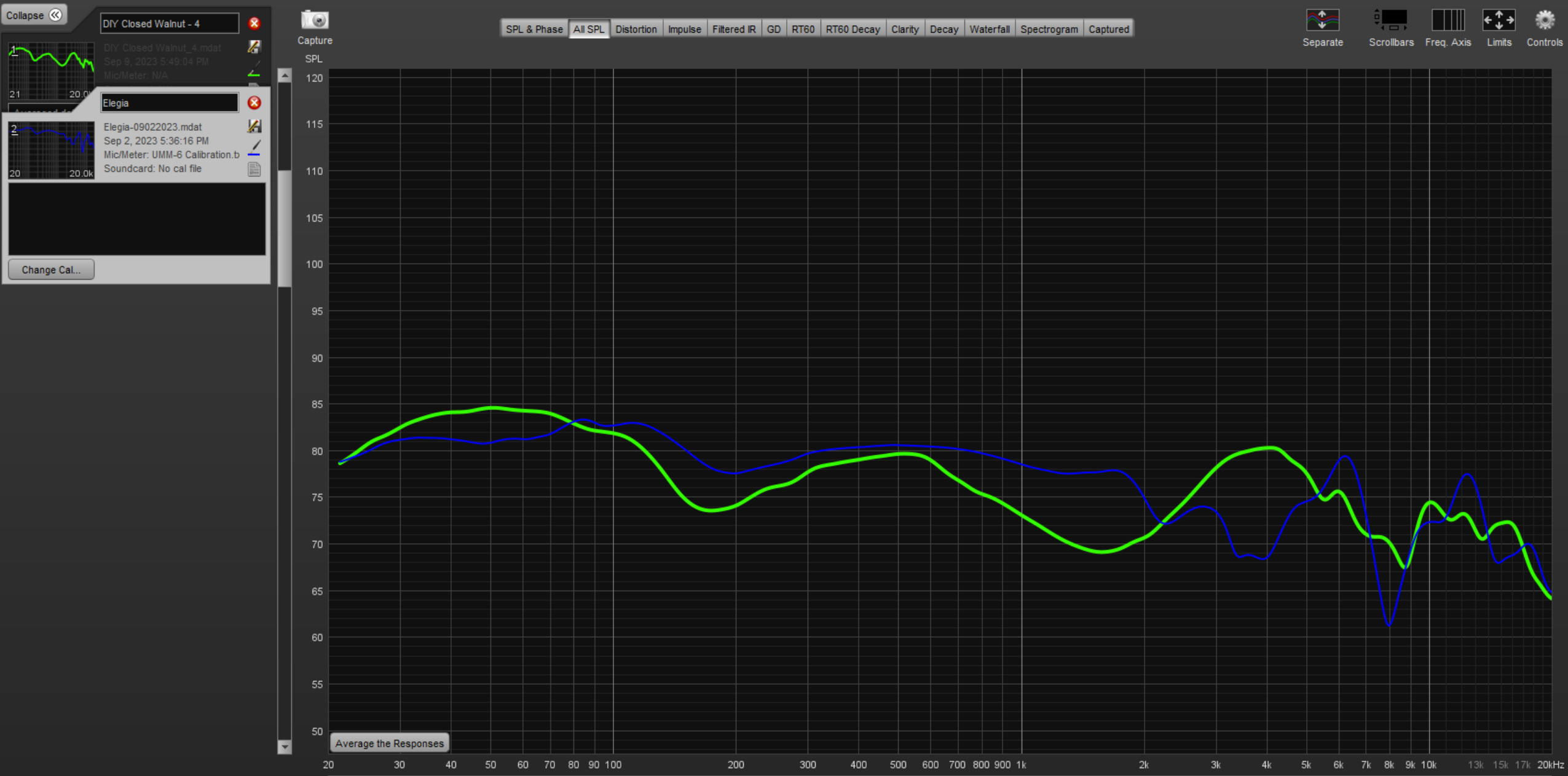Collapse the measurements panel
1568x776 pixels.
[33, 15]
